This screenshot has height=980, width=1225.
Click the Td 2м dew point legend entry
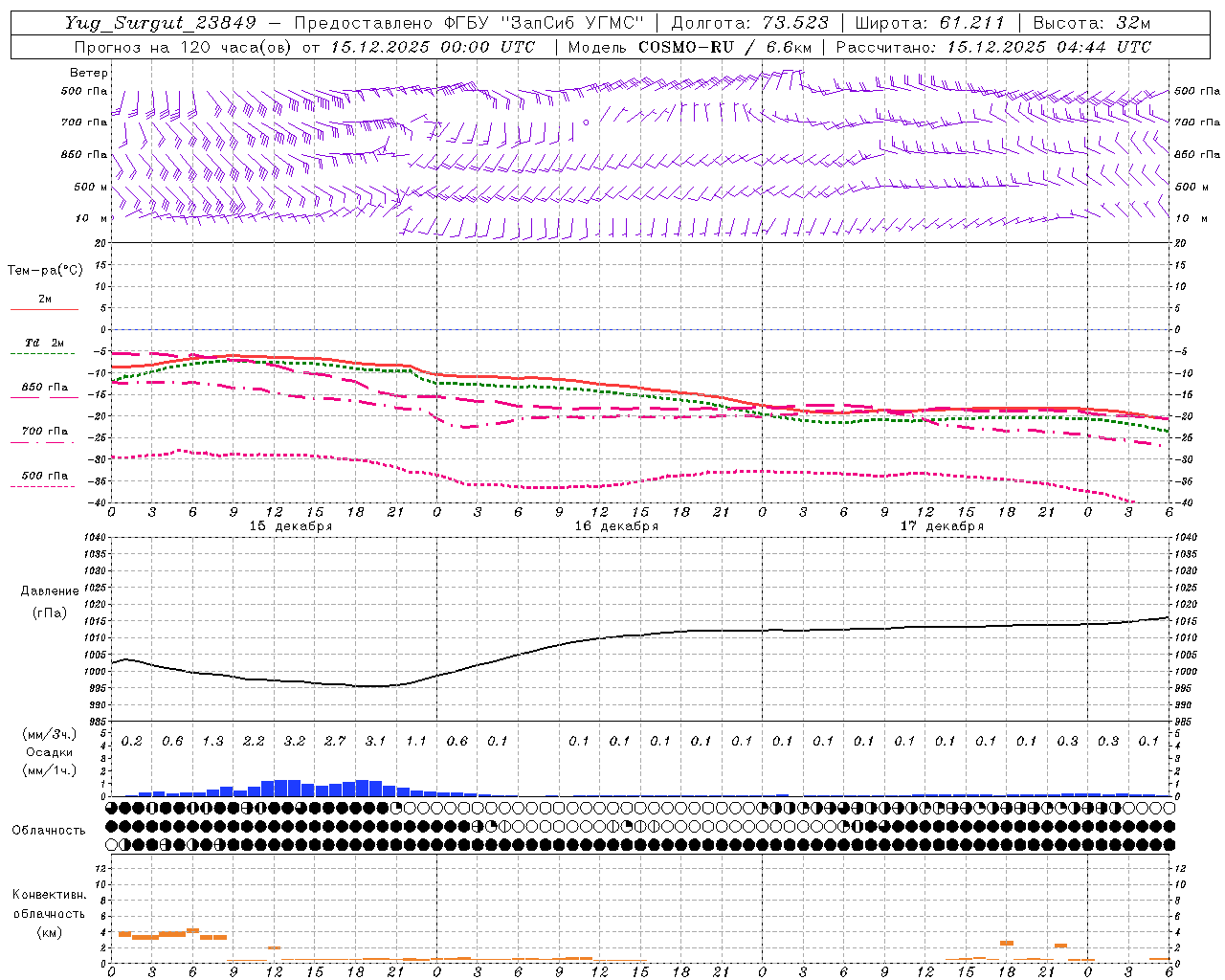point(44,343)
